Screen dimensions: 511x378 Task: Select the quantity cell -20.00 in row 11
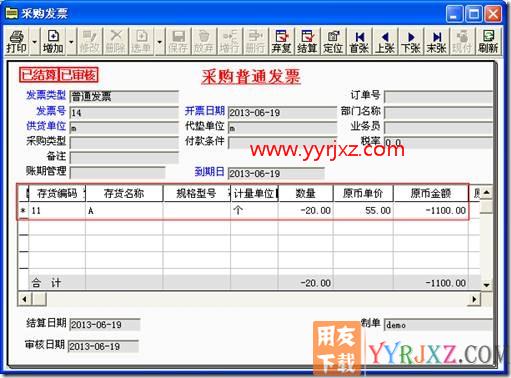306,211
